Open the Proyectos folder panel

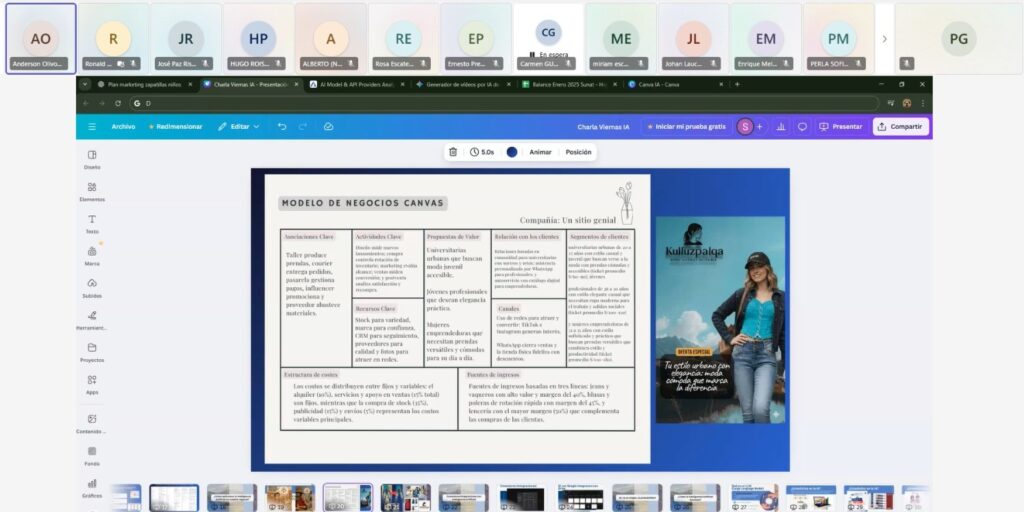[x=92, y=351]
